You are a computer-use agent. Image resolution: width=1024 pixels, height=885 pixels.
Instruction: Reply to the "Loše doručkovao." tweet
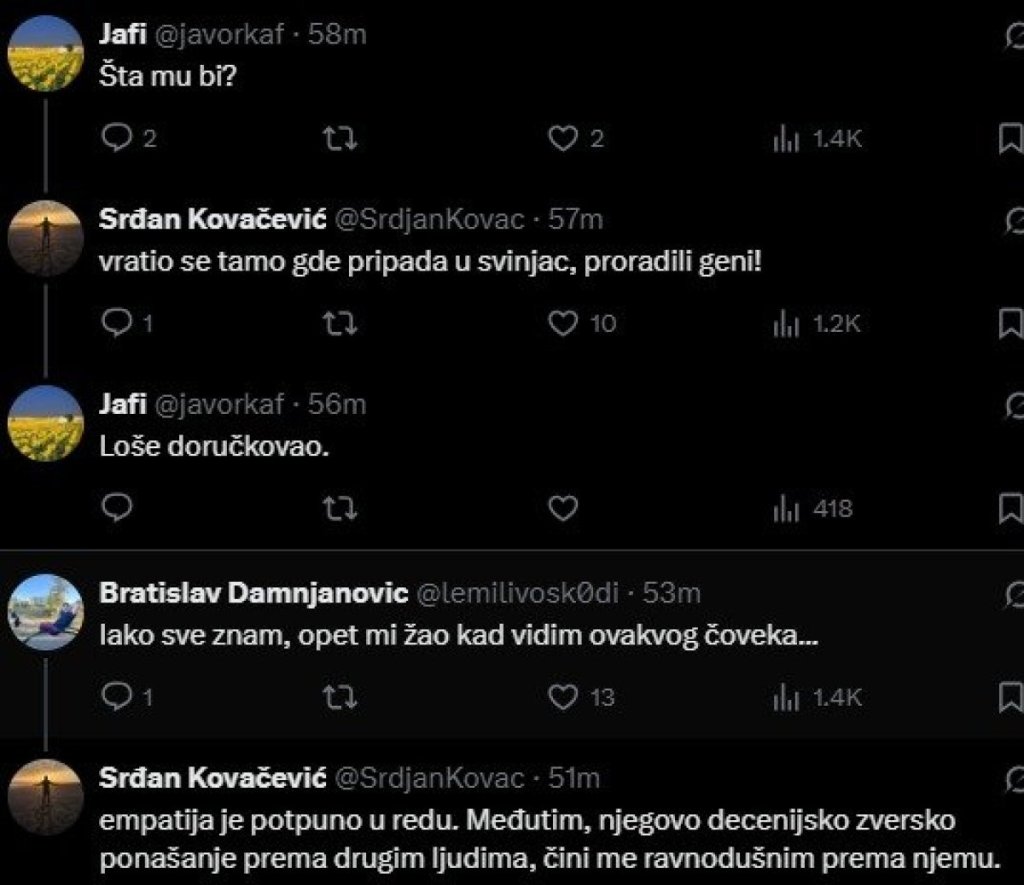click(118, 508)
